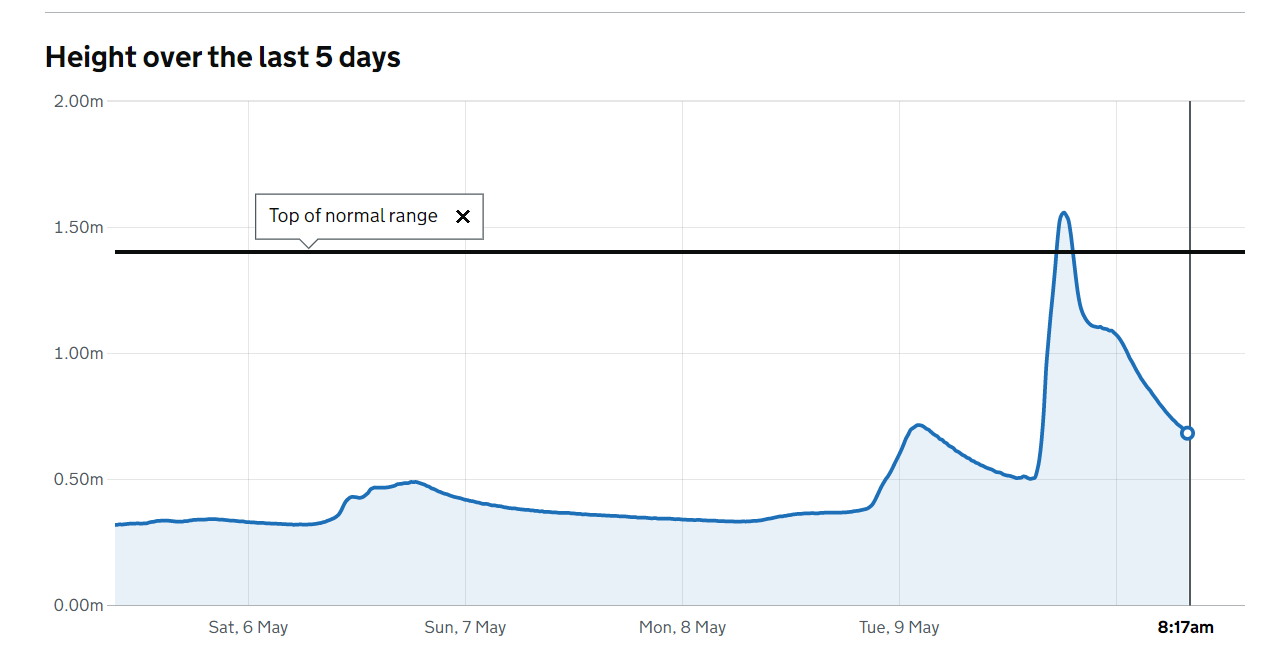Click the 'Height over the last 5 days' heading

click(x=223, y=57)
